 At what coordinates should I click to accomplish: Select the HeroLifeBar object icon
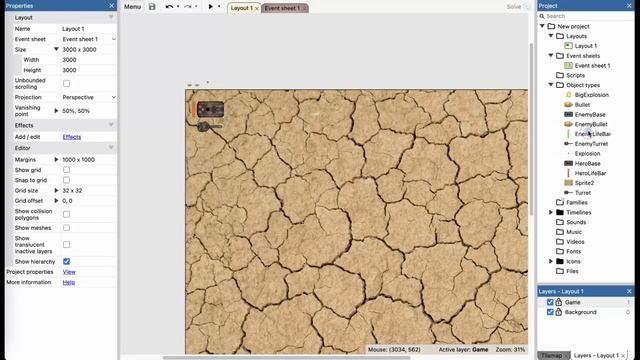(568, 173)
